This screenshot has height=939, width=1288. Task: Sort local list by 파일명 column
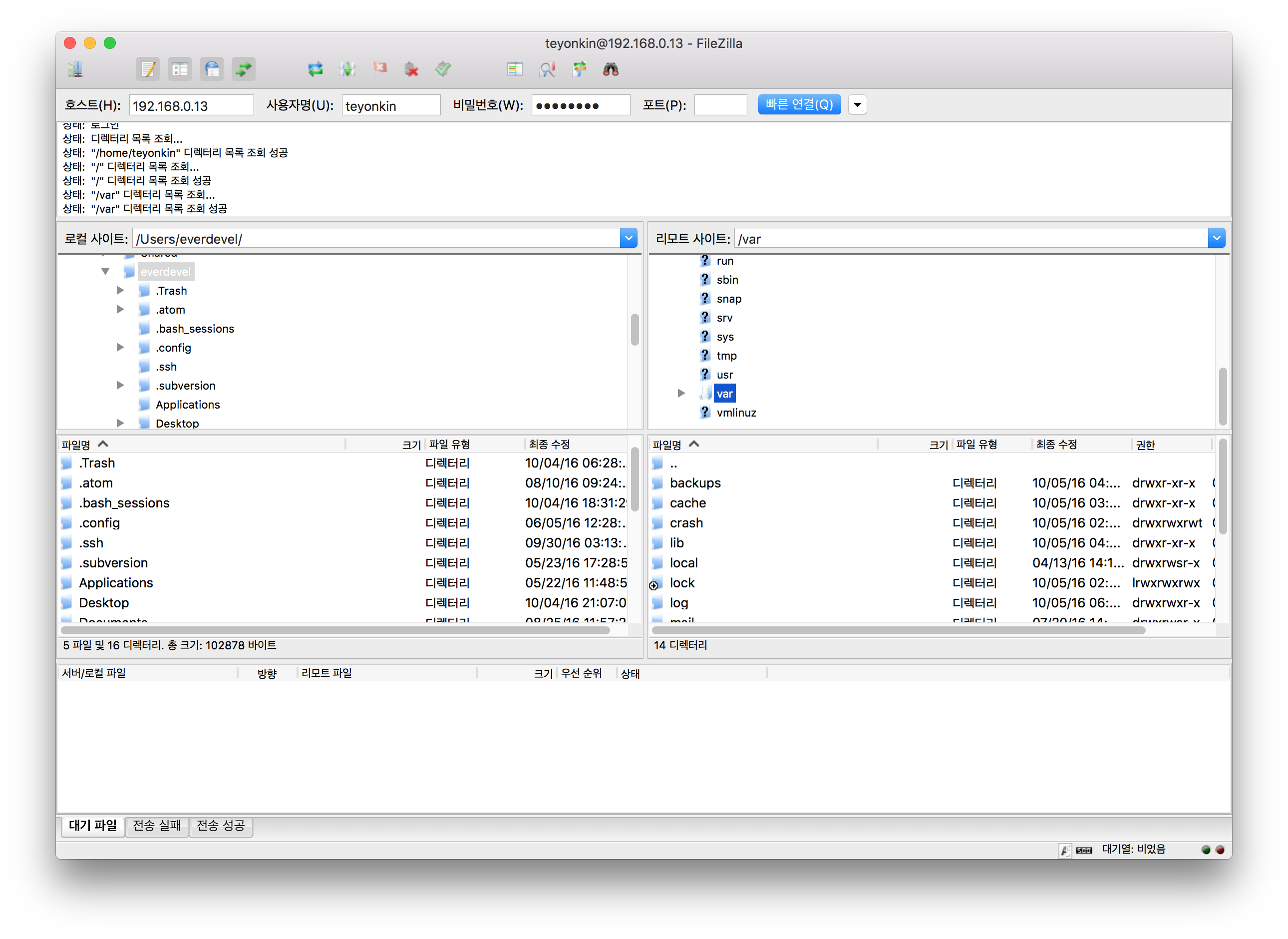click(202, 445)
